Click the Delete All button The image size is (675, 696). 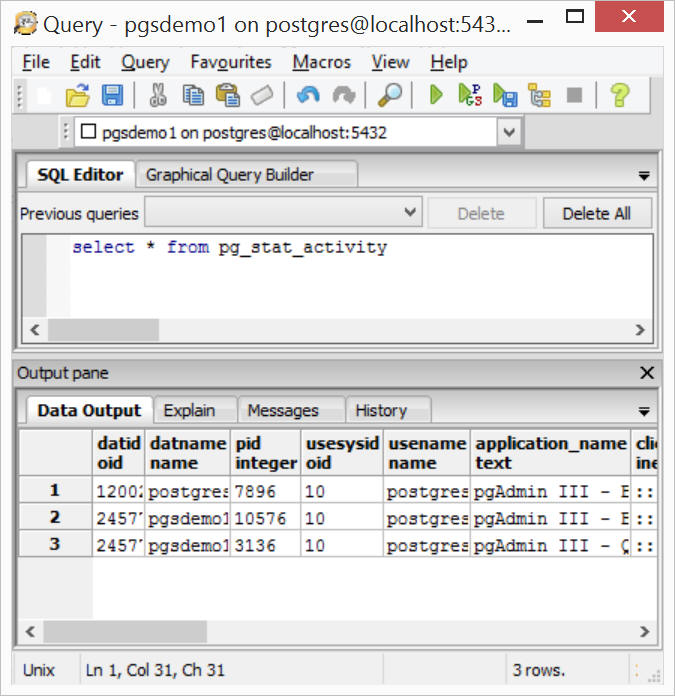pyautogui.click(x=597, y=214)
